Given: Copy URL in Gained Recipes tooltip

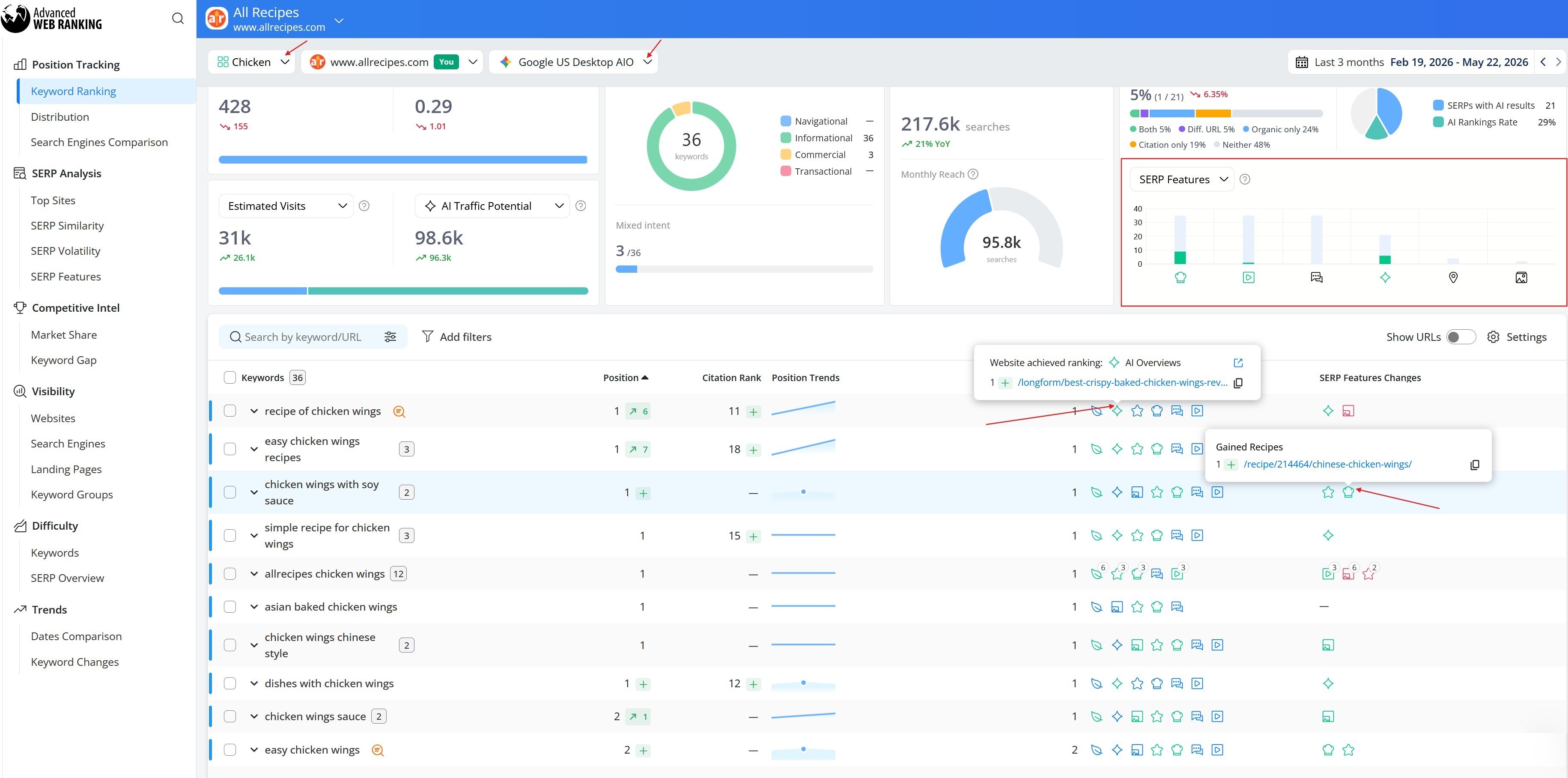Looking at the screenshot, I should tap(1474, 465).
